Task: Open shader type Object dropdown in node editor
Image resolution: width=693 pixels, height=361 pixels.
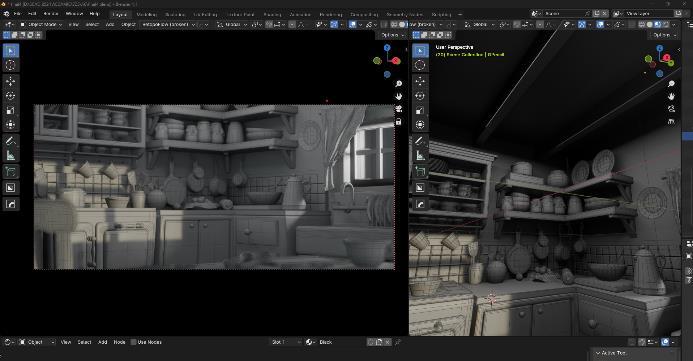Action: point(37,342)
